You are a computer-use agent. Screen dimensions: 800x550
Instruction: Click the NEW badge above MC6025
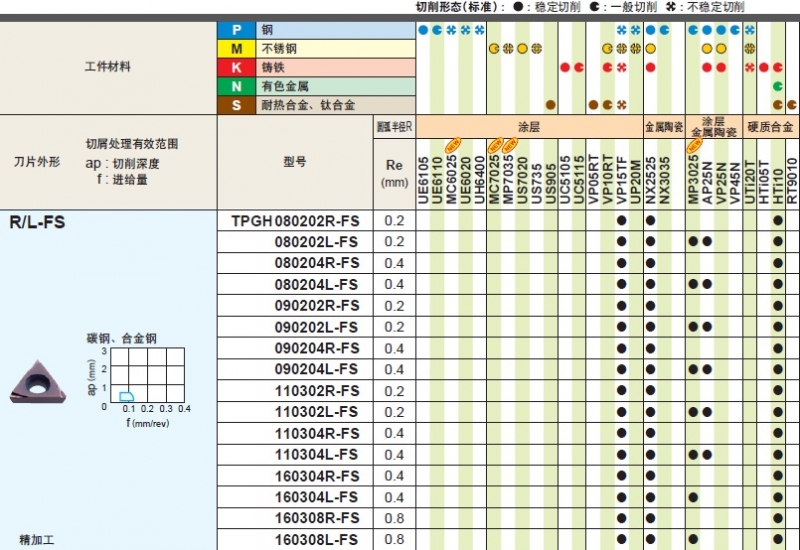[x=453, y=145]
